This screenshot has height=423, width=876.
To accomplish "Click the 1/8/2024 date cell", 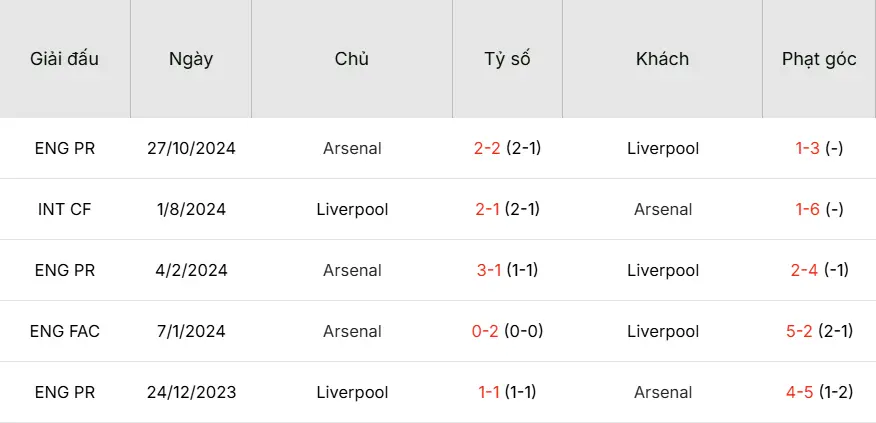I will 191,209.
